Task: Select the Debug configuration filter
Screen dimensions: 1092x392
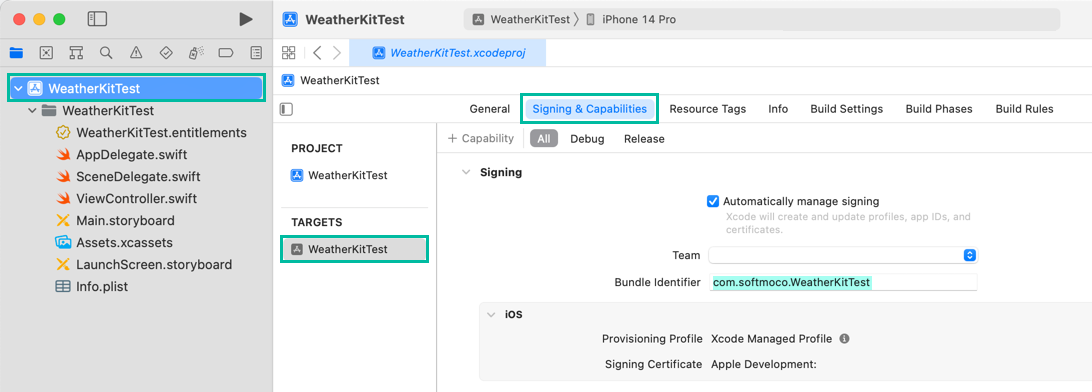Action: tap(587, 139)
